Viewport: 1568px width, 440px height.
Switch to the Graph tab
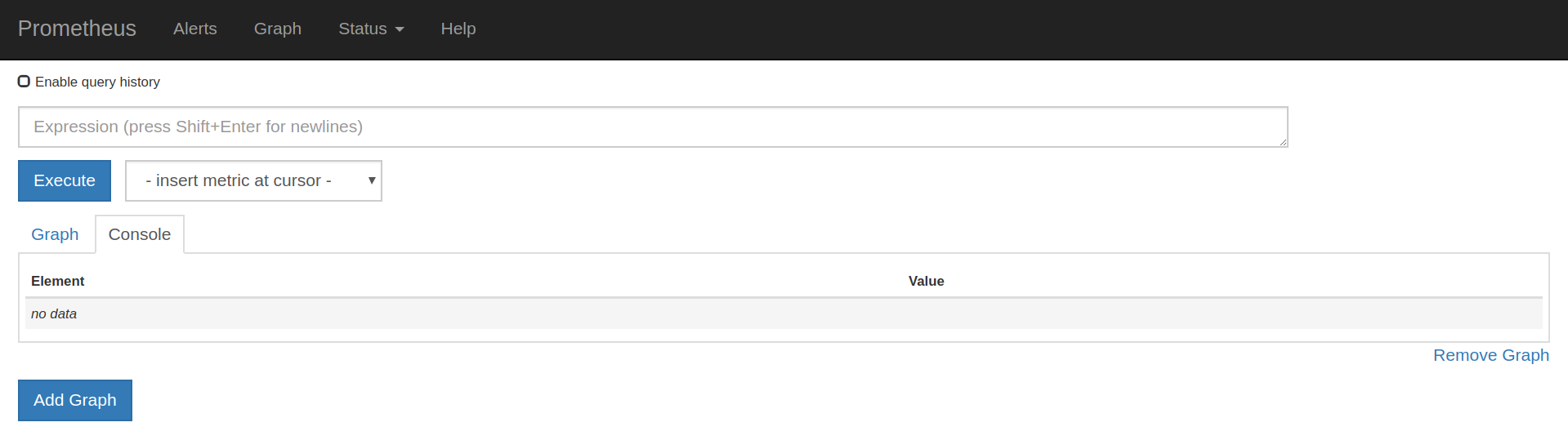pos(55,234)
